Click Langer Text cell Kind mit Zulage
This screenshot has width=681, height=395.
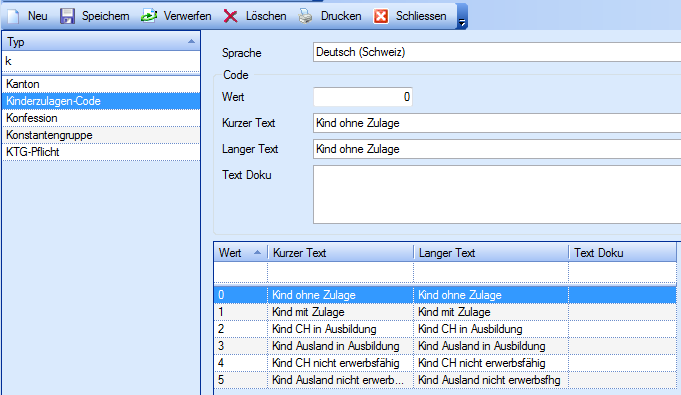coord(491,312)
